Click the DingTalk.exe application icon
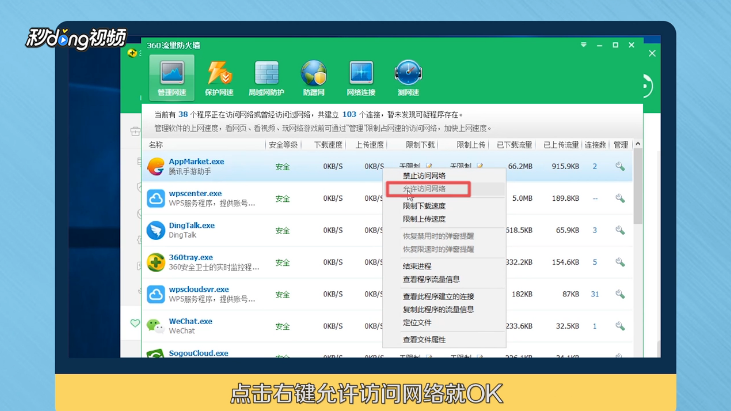Viewport: 731px width, 411px height. 156,230
